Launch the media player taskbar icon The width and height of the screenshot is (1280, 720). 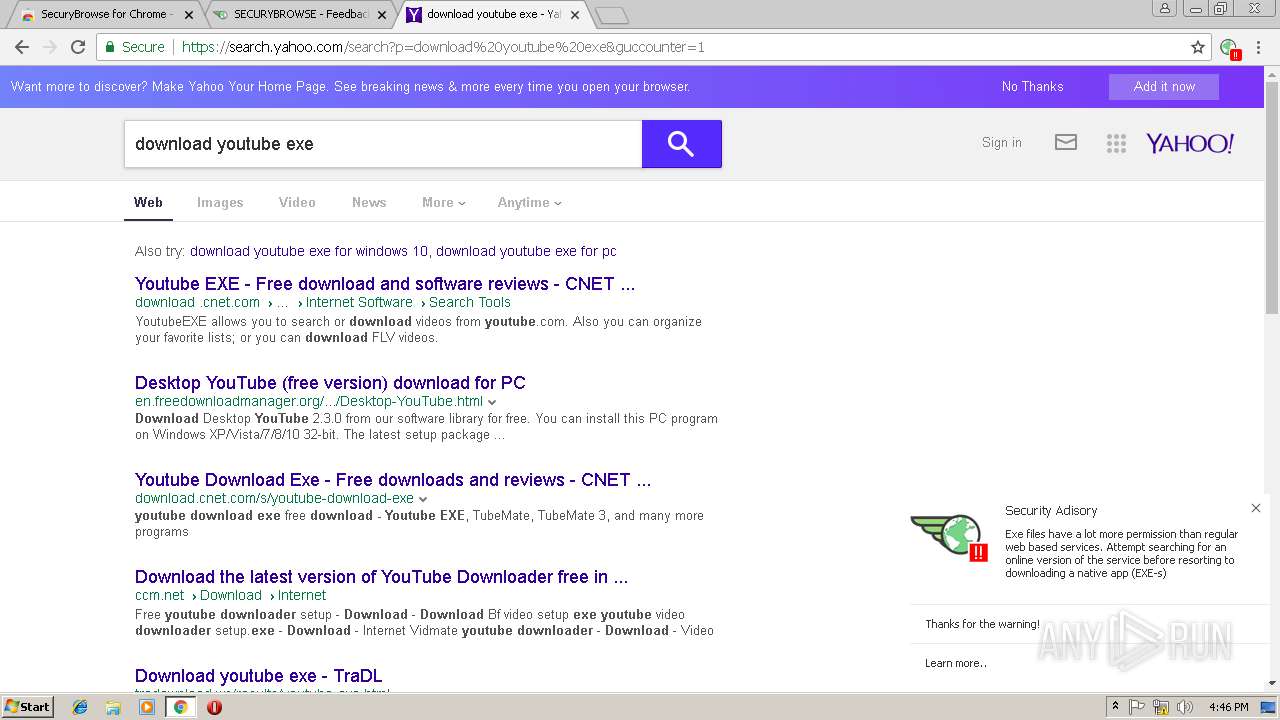147,707
